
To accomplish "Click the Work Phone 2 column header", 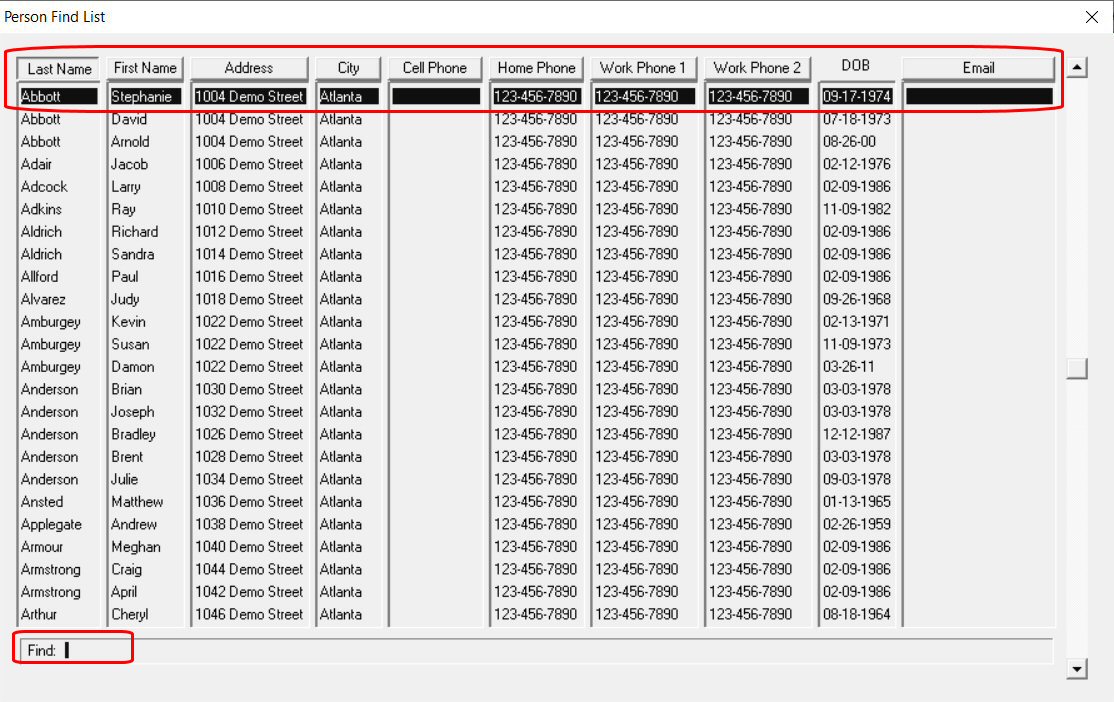I will (757, 68).
